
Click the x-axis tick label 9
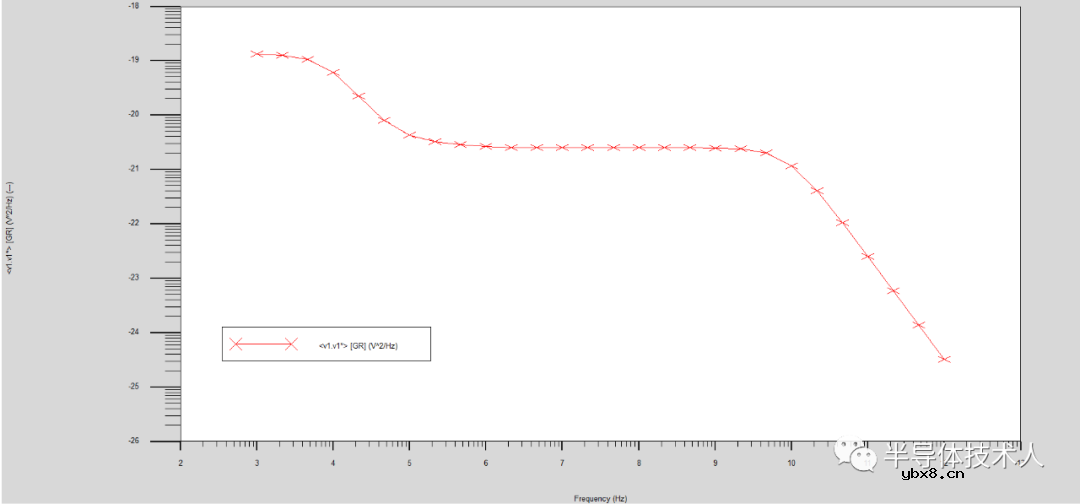[714, 463]
